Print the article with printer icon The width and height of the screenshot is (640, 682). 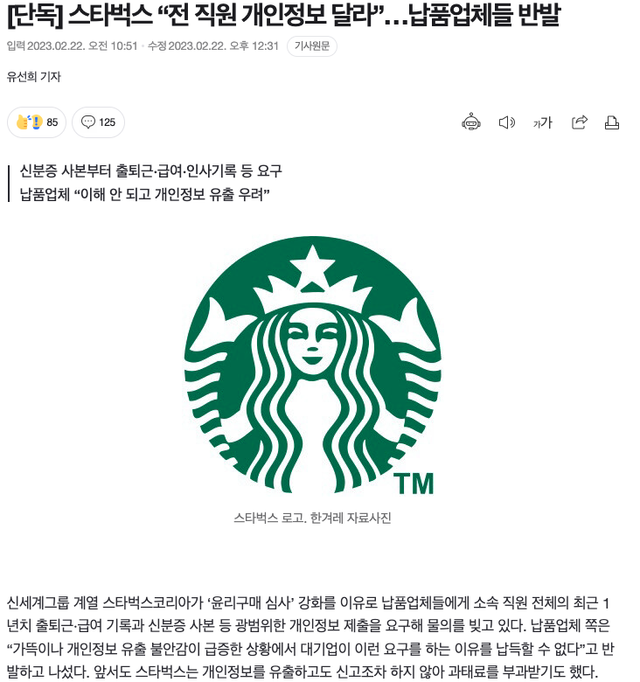click(612, 123)
